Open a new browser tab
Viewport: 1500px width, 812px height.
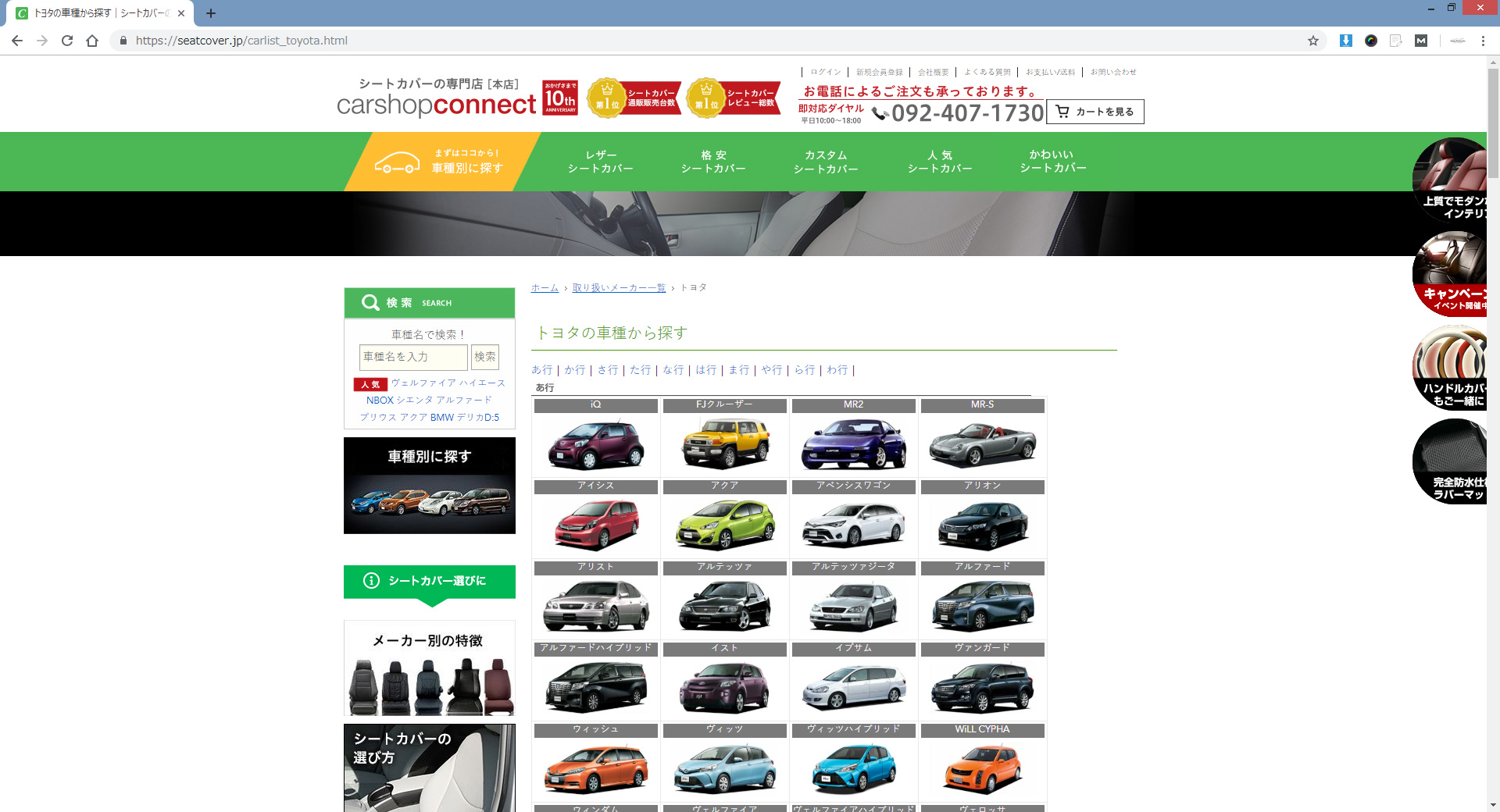click(x=211, y=13)
